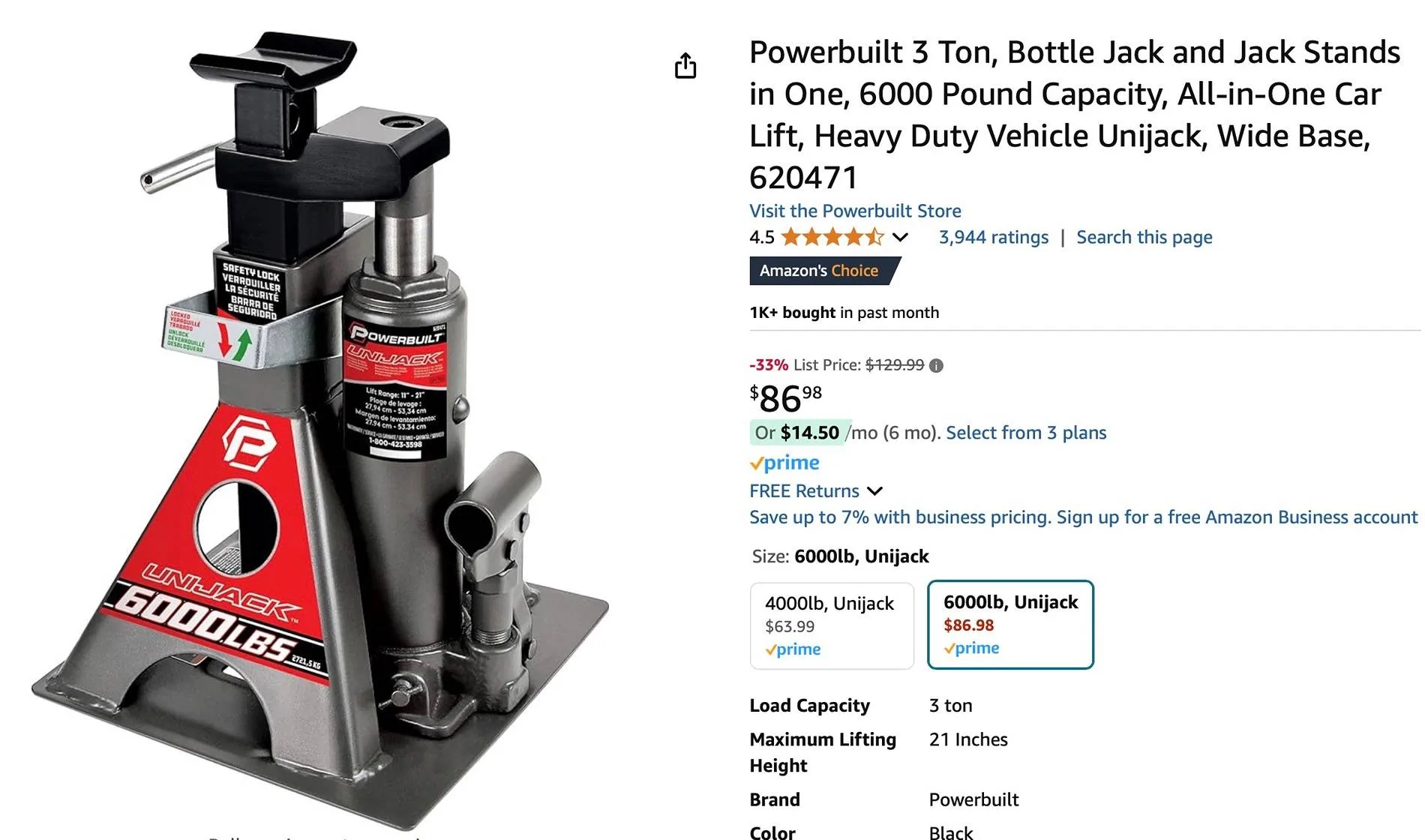Viewport: 1425px width, 840px height.
Task: Click the Prime logo under the price
Action: (x=784, y=463)
